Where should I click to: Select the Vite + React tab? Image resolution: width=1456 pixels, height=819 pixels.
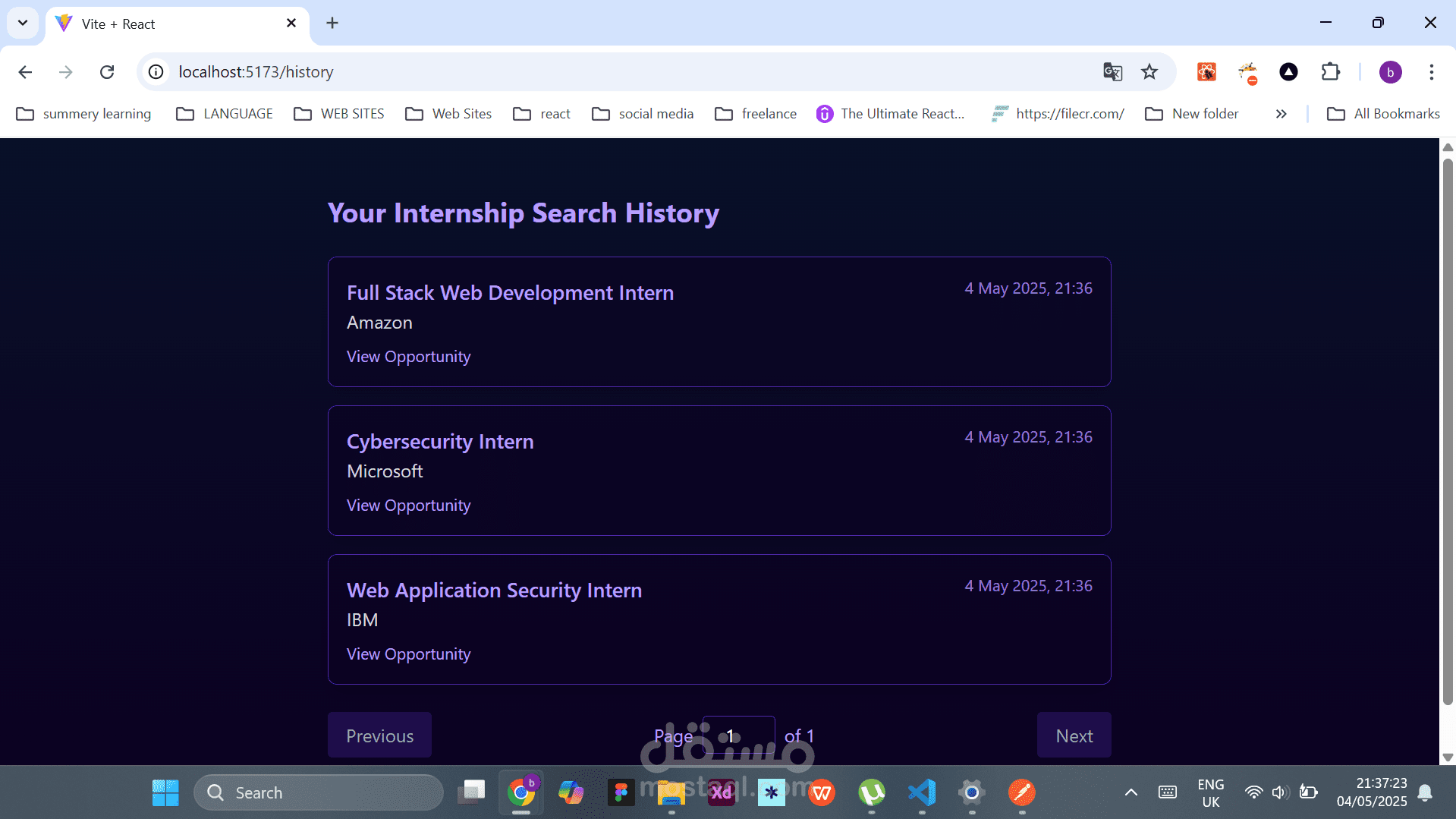(x=178, y=24)
